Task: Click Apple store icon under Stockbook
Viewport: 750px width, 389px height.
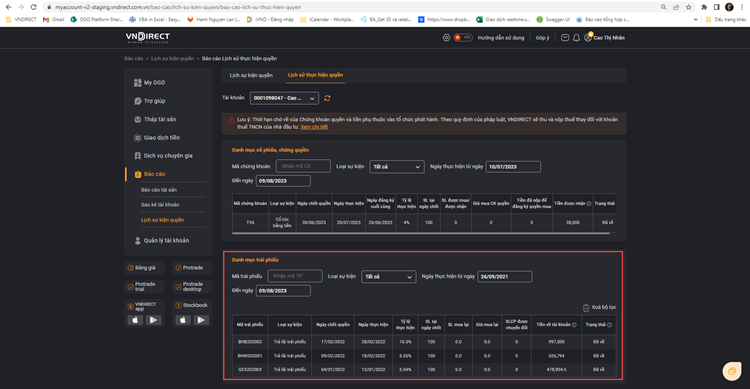Action: pyautogui.click(x=183, y=320)
